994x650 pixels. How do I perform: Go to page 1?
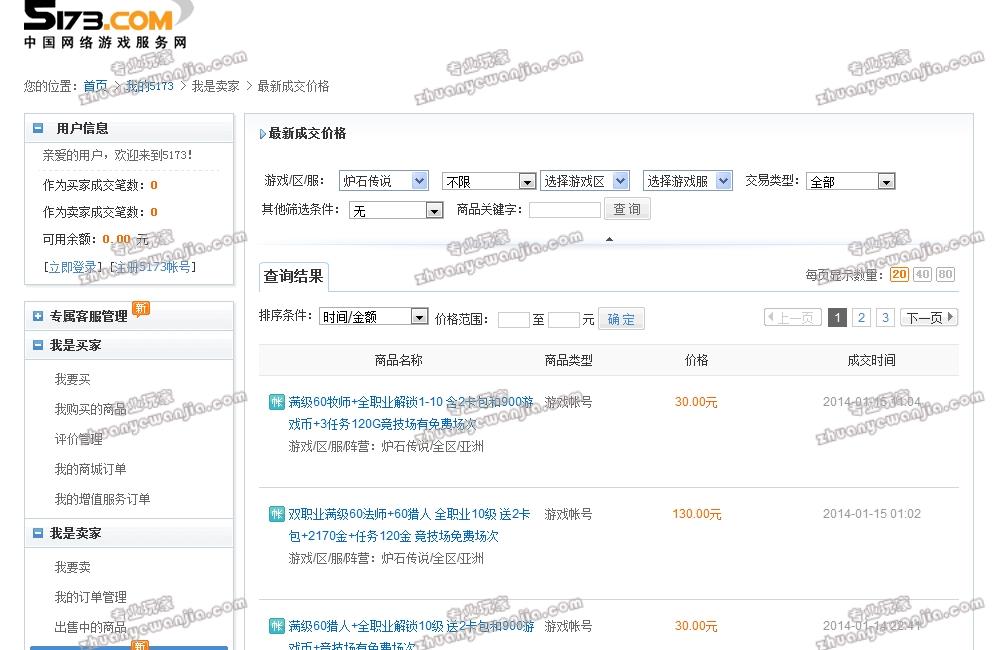(x=837, y=317)
